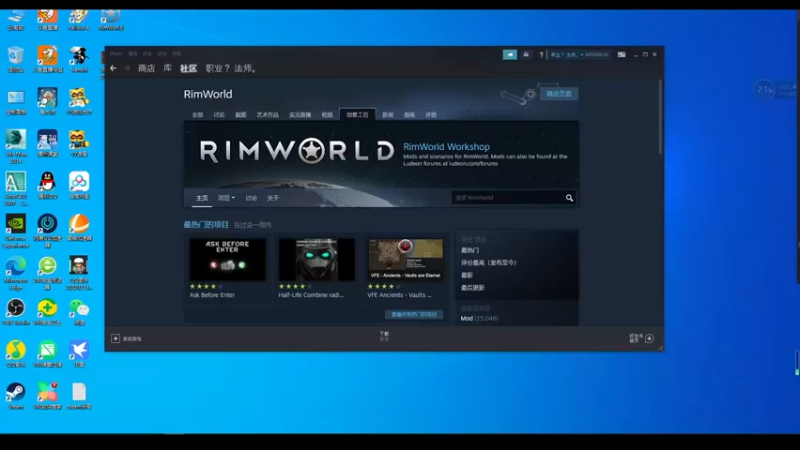Select the 艺术作品 artwork tab
Image resolution: width=800 pixels, height=450 pixels.
[x=268, y=115]
